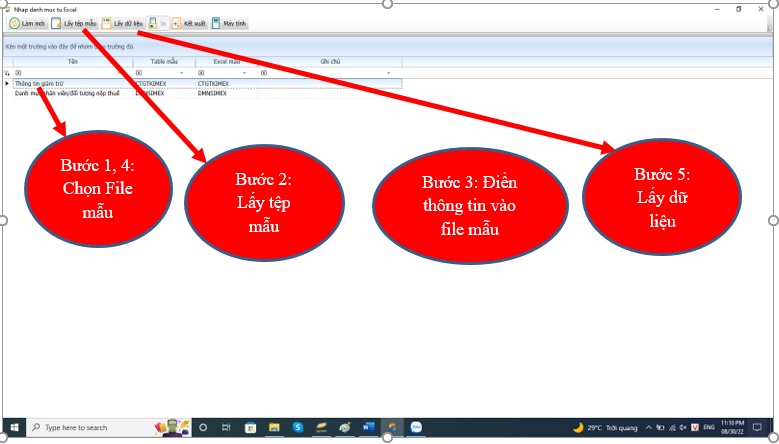Sort by the Tên column header
779x444 pixels.
pyautogui.click(x=72, y=62)
